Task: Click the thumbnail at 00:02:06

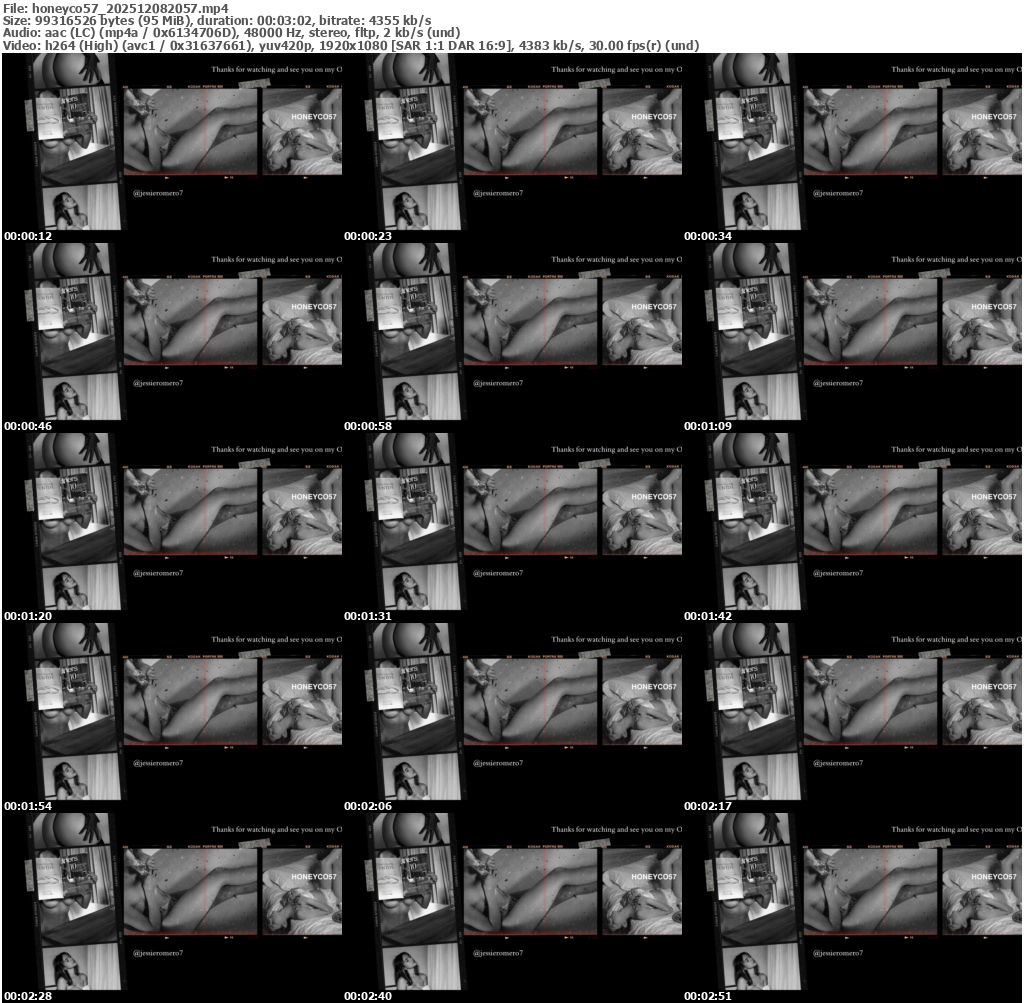Action: (512, 717)
